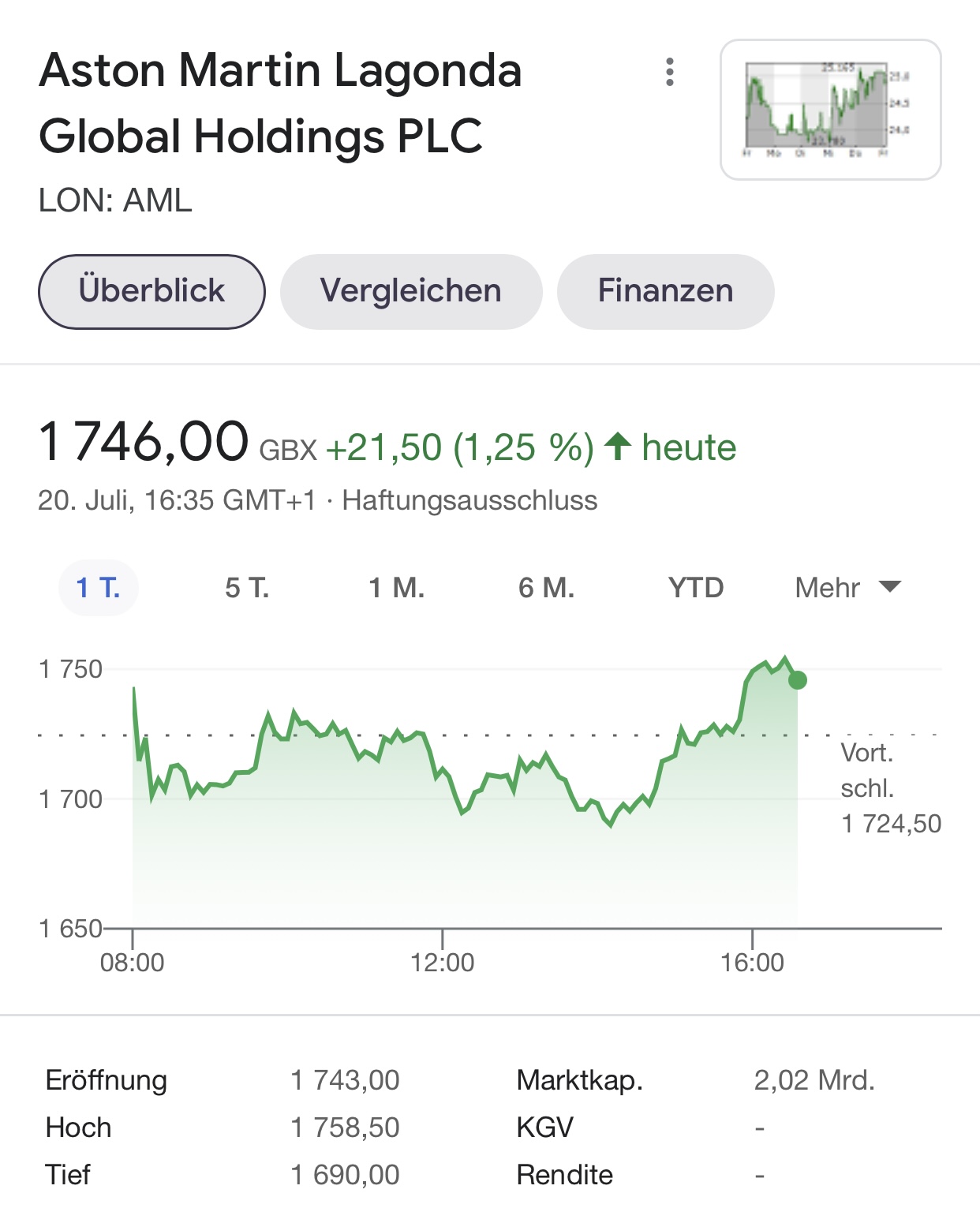Viewport: 980px width, 1223px height.
Task: Select the Überblick tab
Action: (x=151, y=291)
